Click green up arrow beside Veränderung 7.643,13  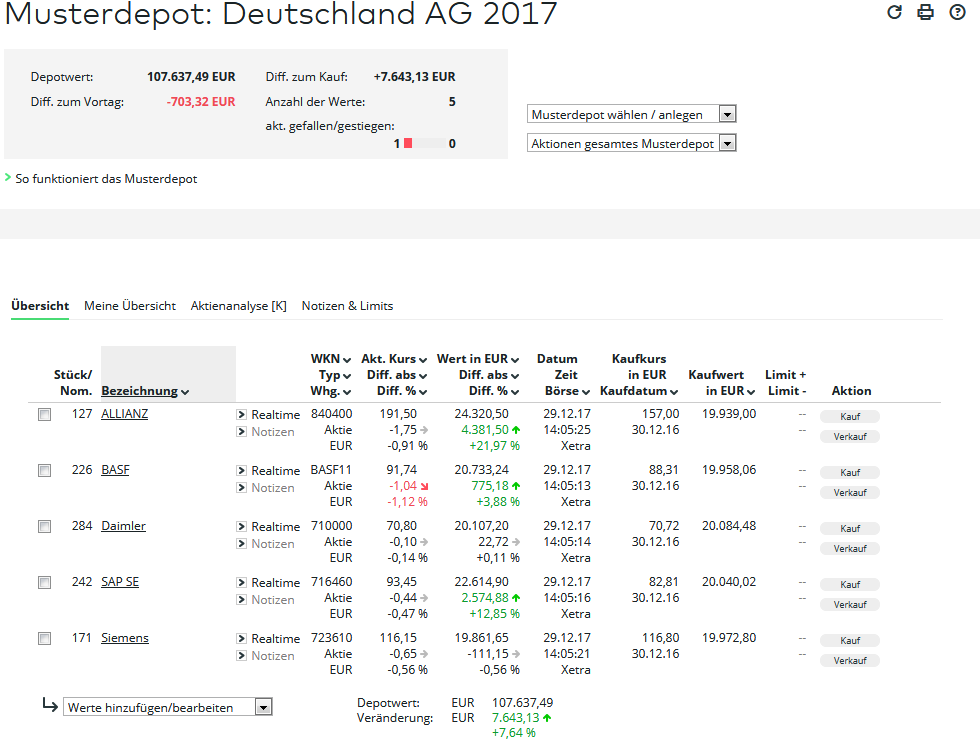(547, 718)
